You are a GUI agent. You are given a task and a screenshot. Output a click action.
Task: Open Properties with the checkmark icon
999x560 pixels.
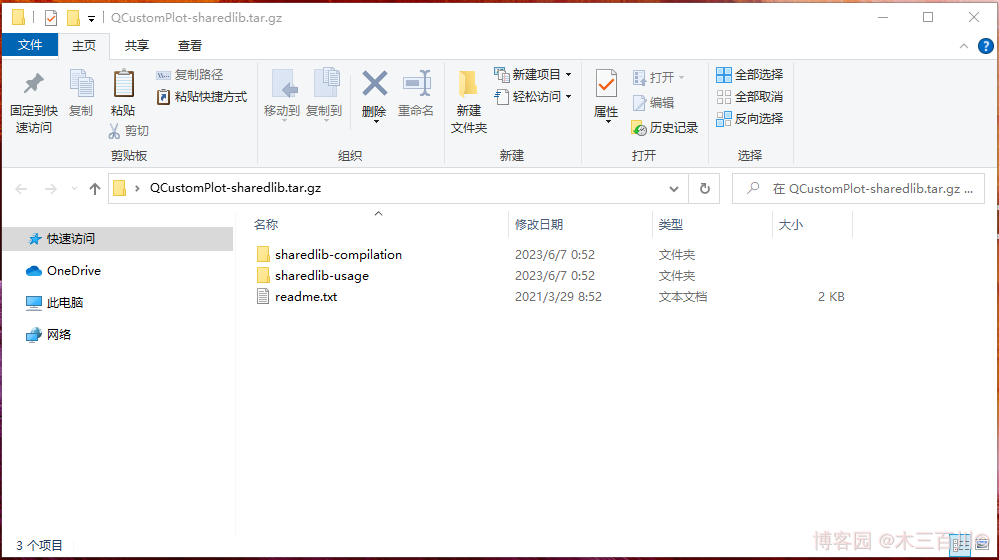[x=606, y=85]
